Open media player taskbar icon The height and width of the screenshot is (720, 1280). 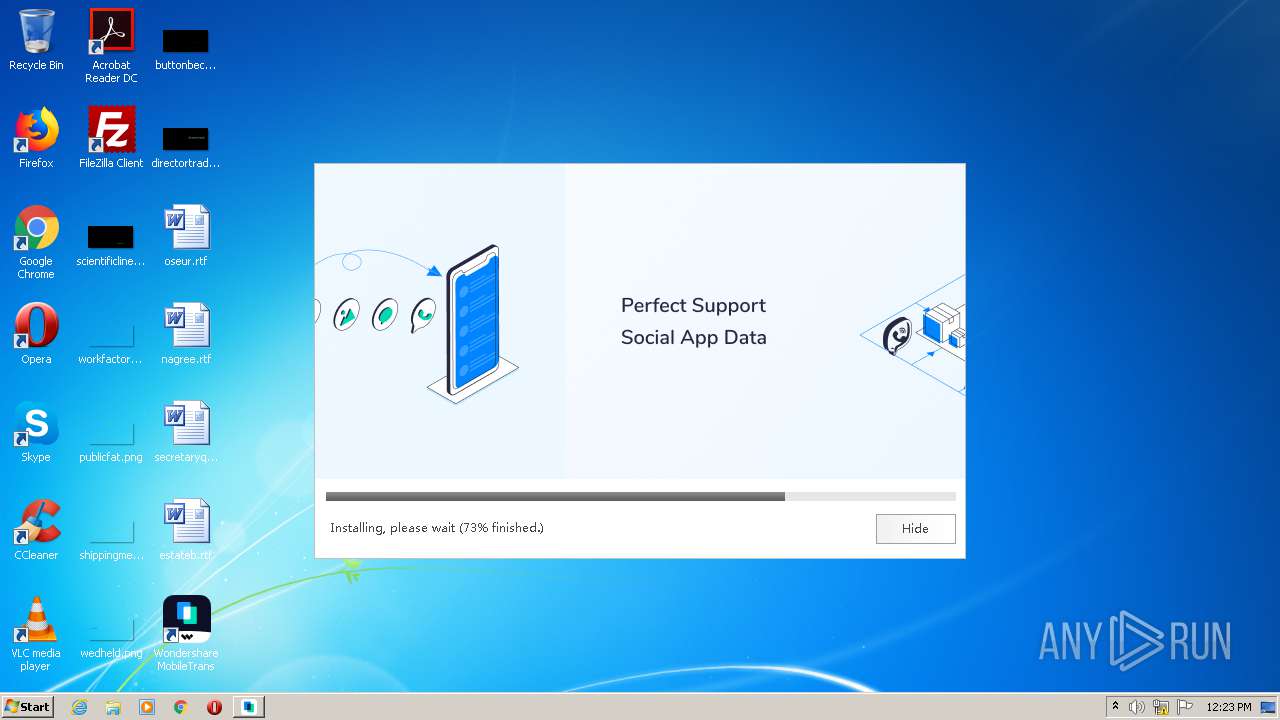147,707
